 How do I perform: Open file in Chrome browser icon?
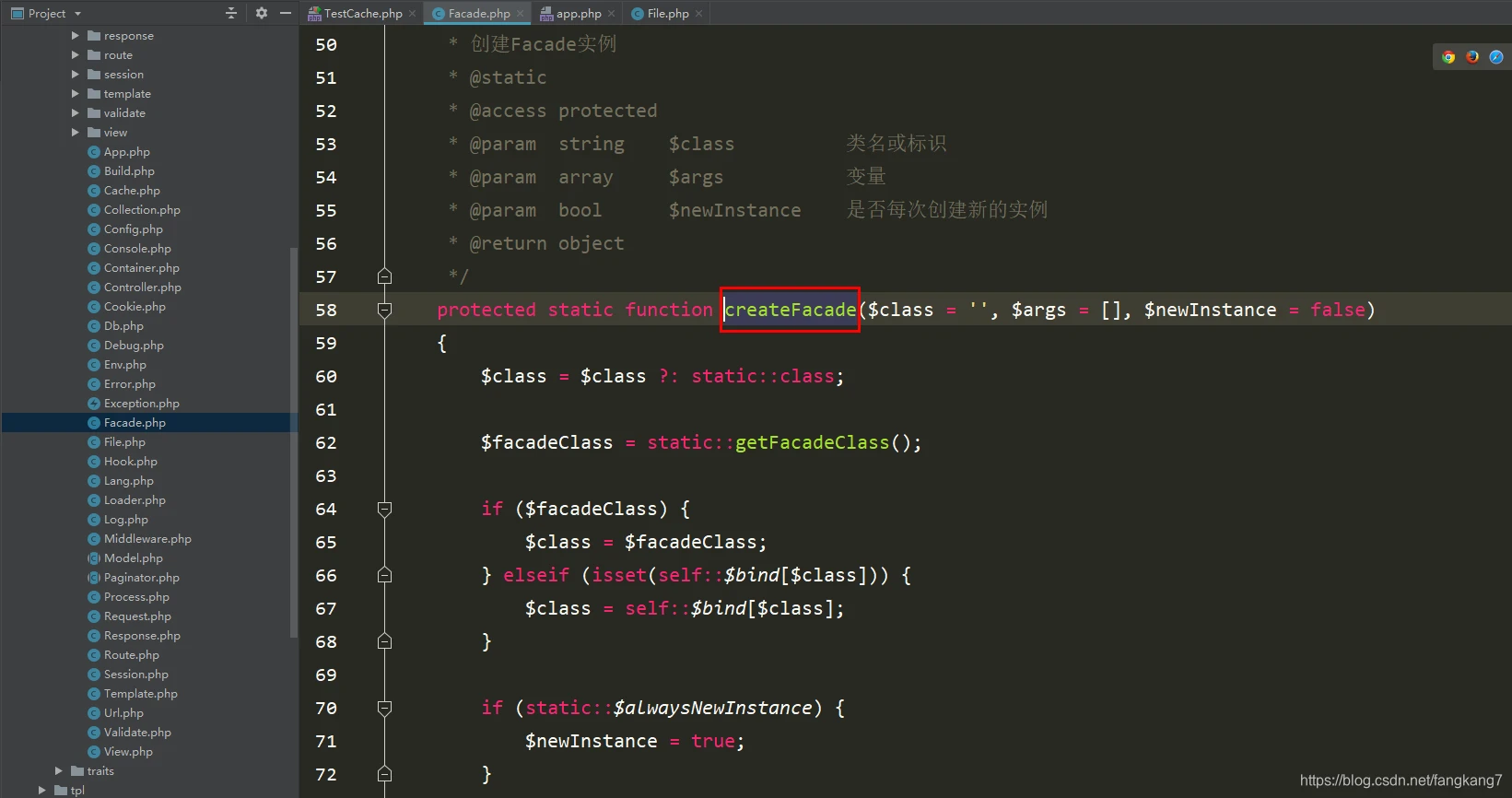[x=1448, y=57]
